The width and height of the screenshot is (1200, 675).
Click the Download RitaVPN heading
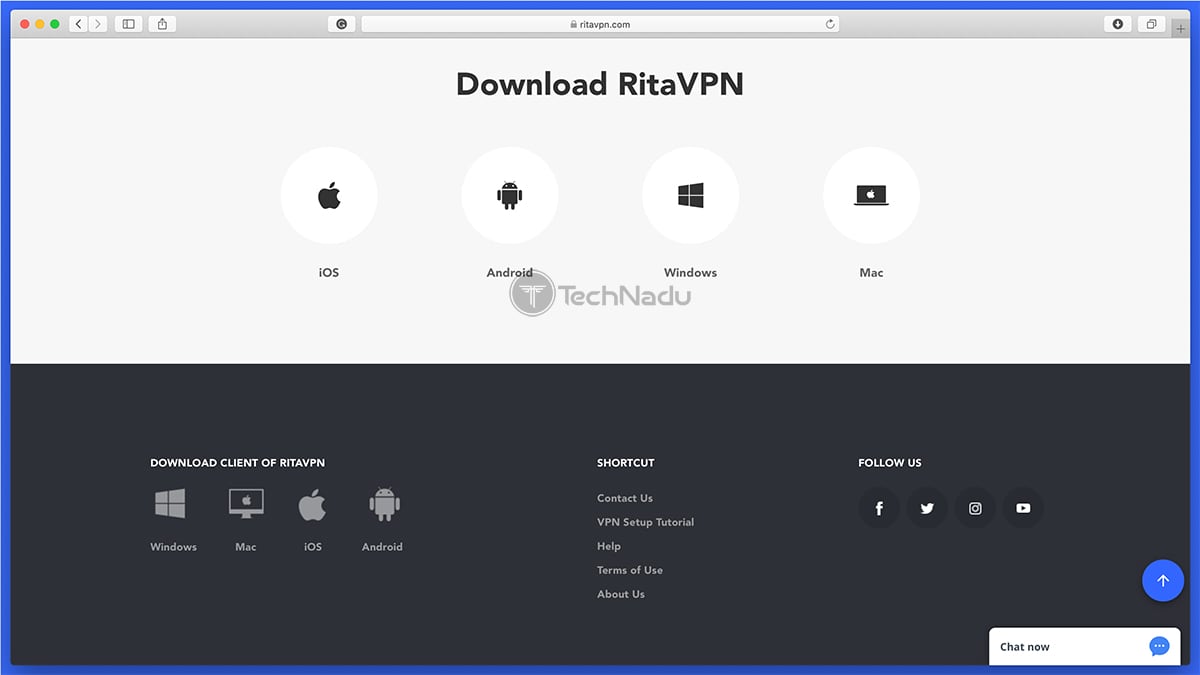tap(600, 83)
